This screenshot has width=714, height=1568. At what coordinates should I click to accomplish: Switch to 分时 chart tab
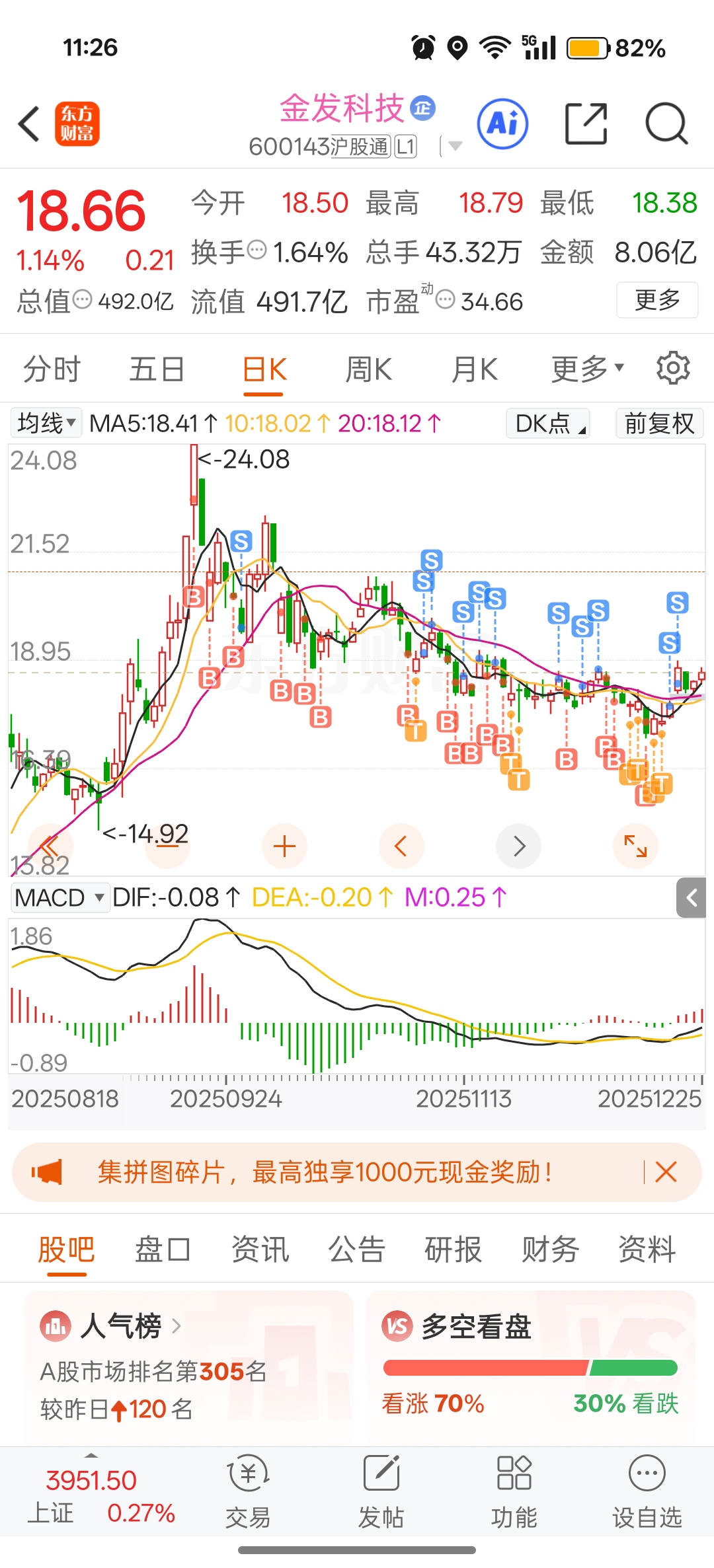point(52,369)
